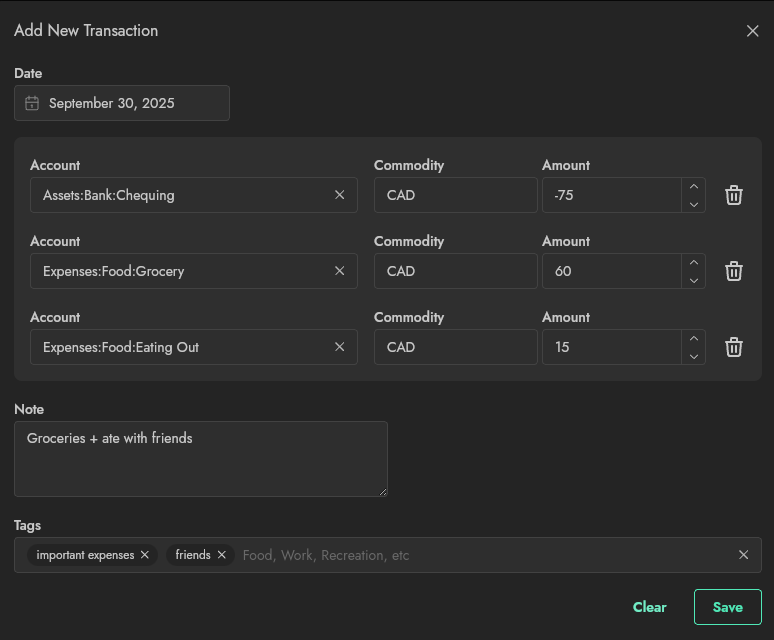This screenshot has width=774, height=640.
Task: Remove the 'important expenses' tag
Action: [x=145, y=555]
